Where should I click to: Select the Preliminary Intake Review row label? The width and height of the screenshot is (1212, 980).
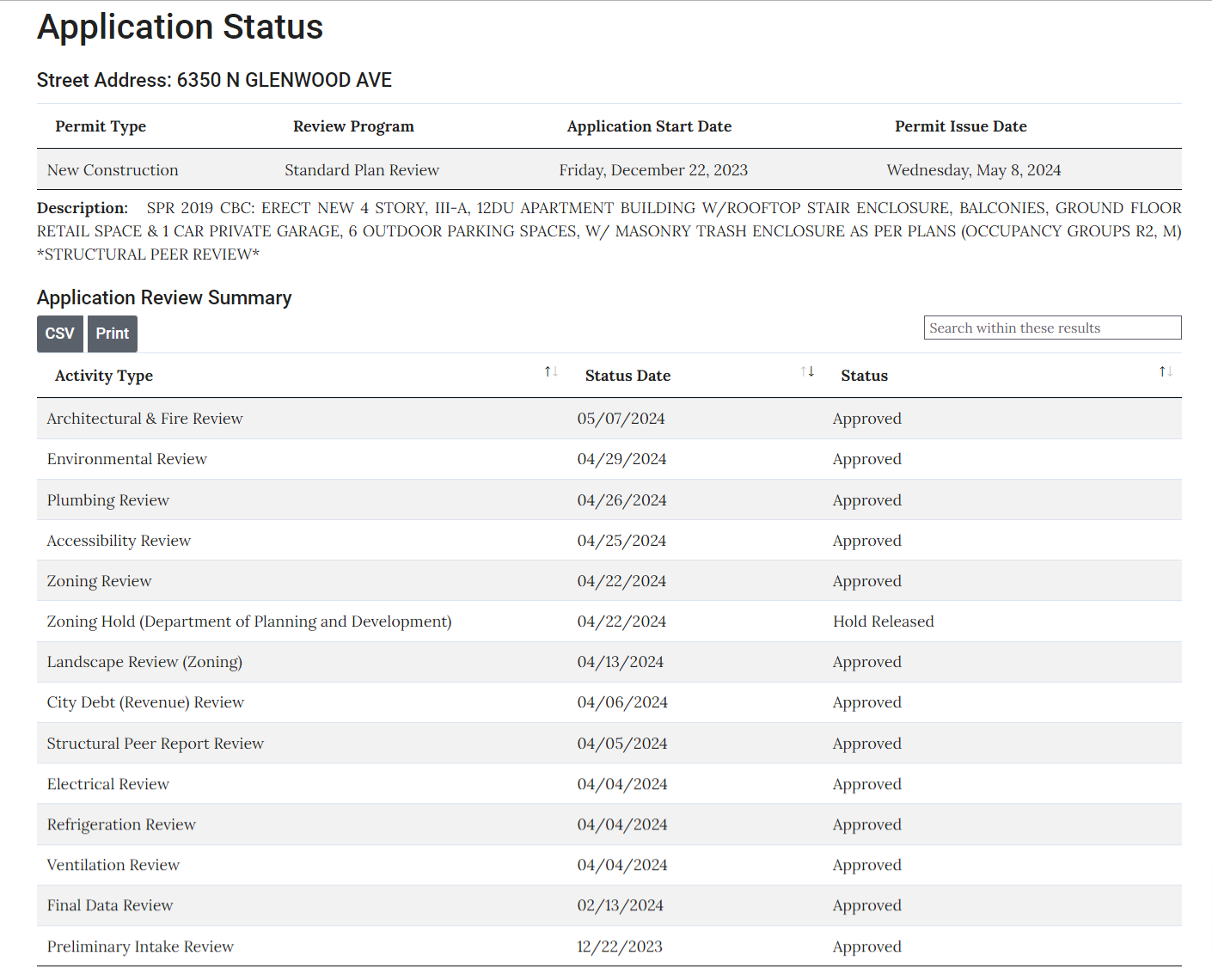coord(140,946)
